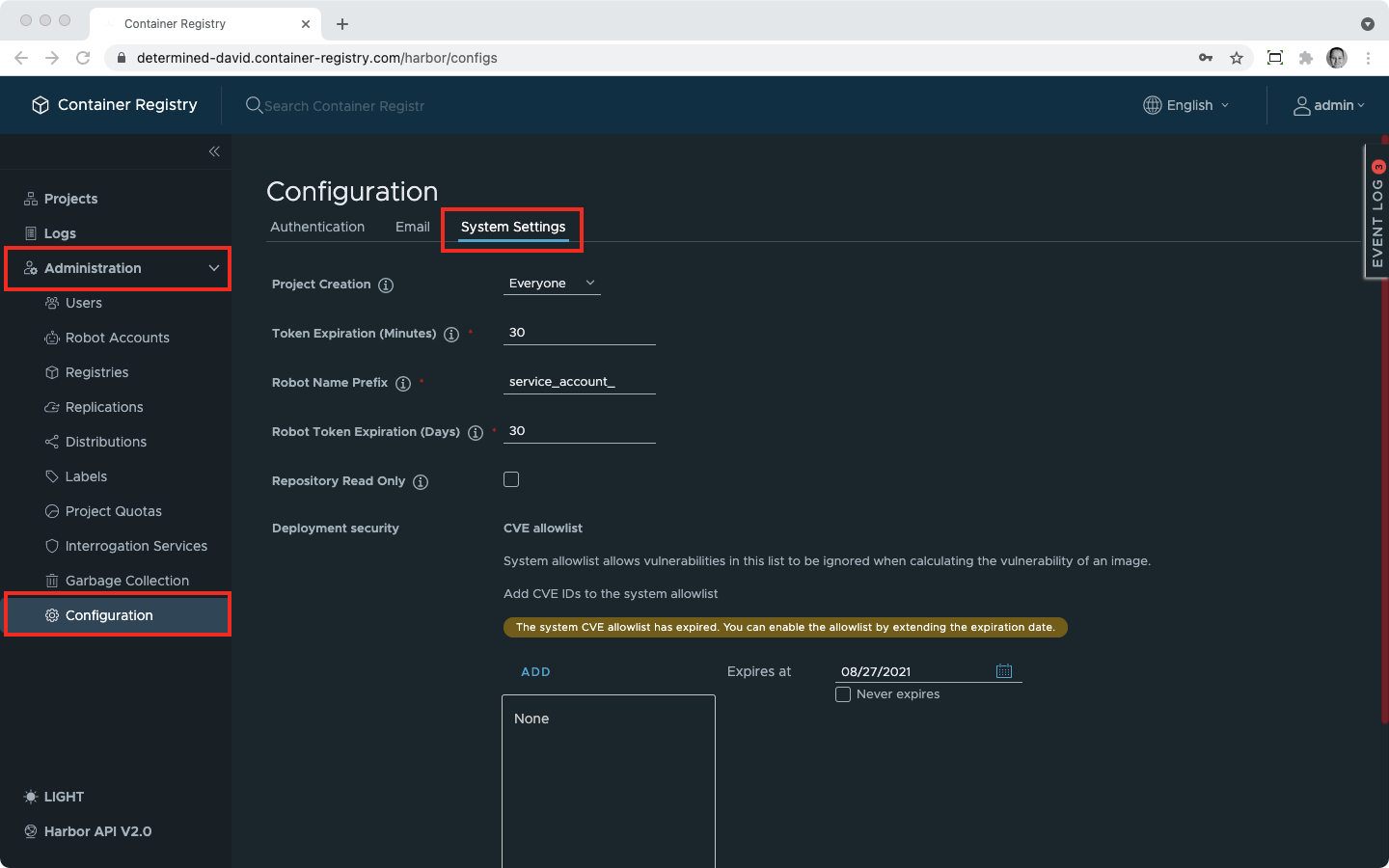Click the Project Creation info icon
Viewport: 1389px width, 868px height.
386,285
